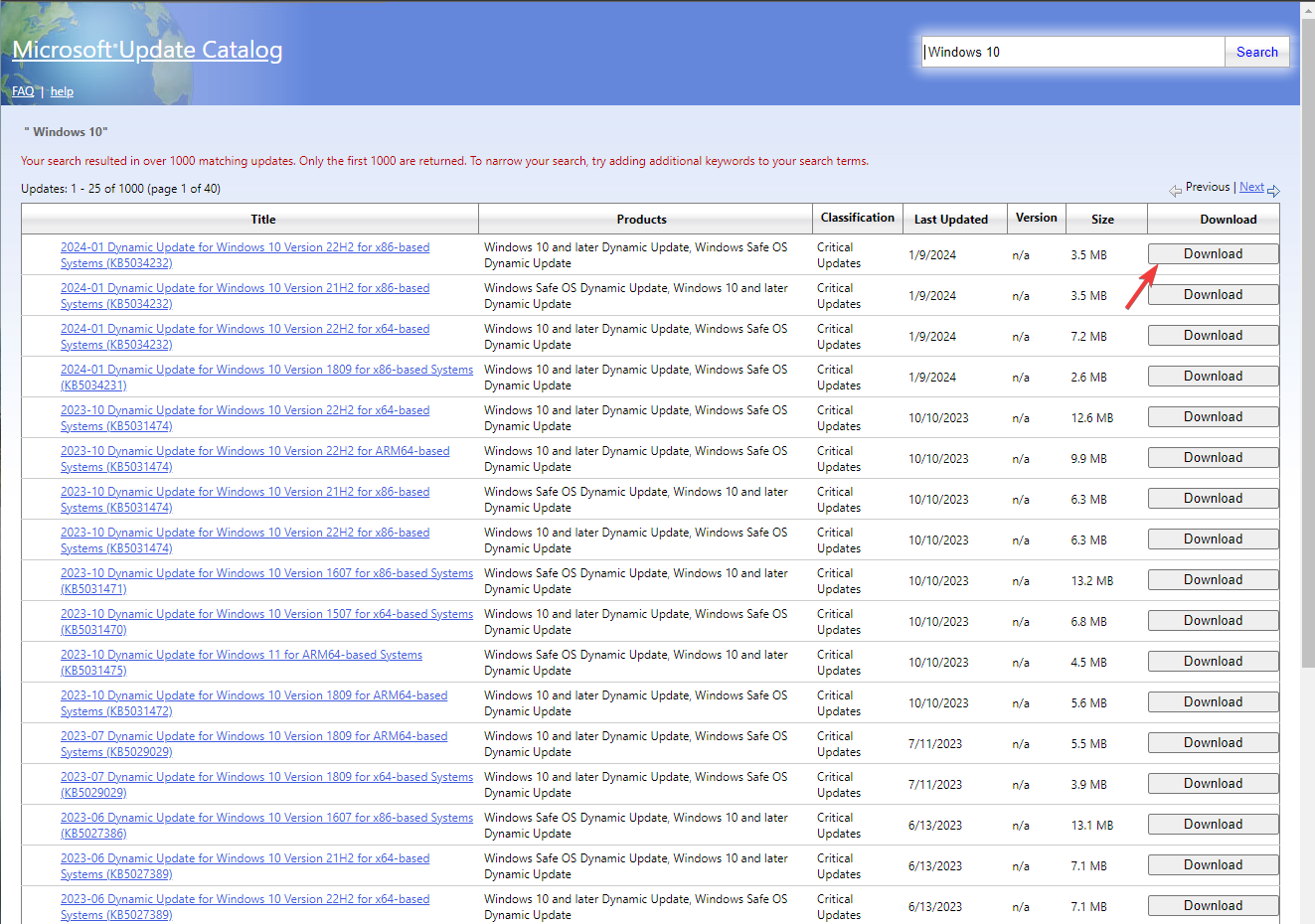Open the Microsoft Update Catalog home link
Viewport: 1315px width, 924px height.
coord(147,50)
